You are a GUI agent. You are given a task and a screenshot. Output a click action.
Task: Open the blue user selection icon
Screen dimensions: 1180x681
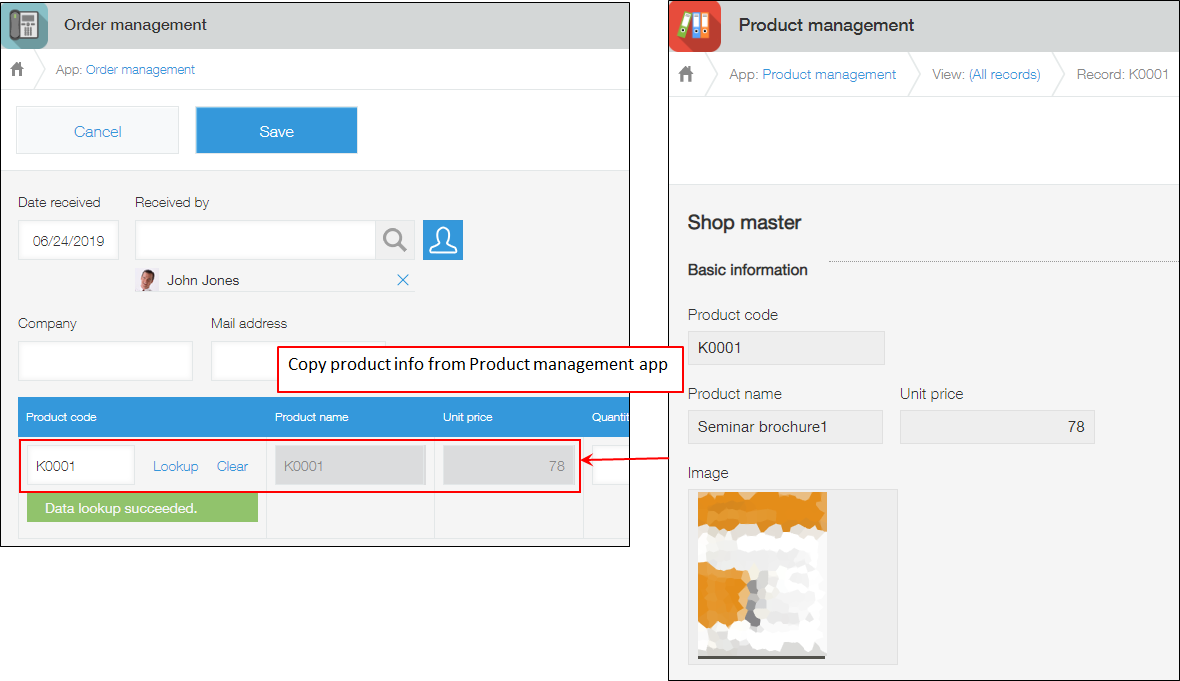442,240
